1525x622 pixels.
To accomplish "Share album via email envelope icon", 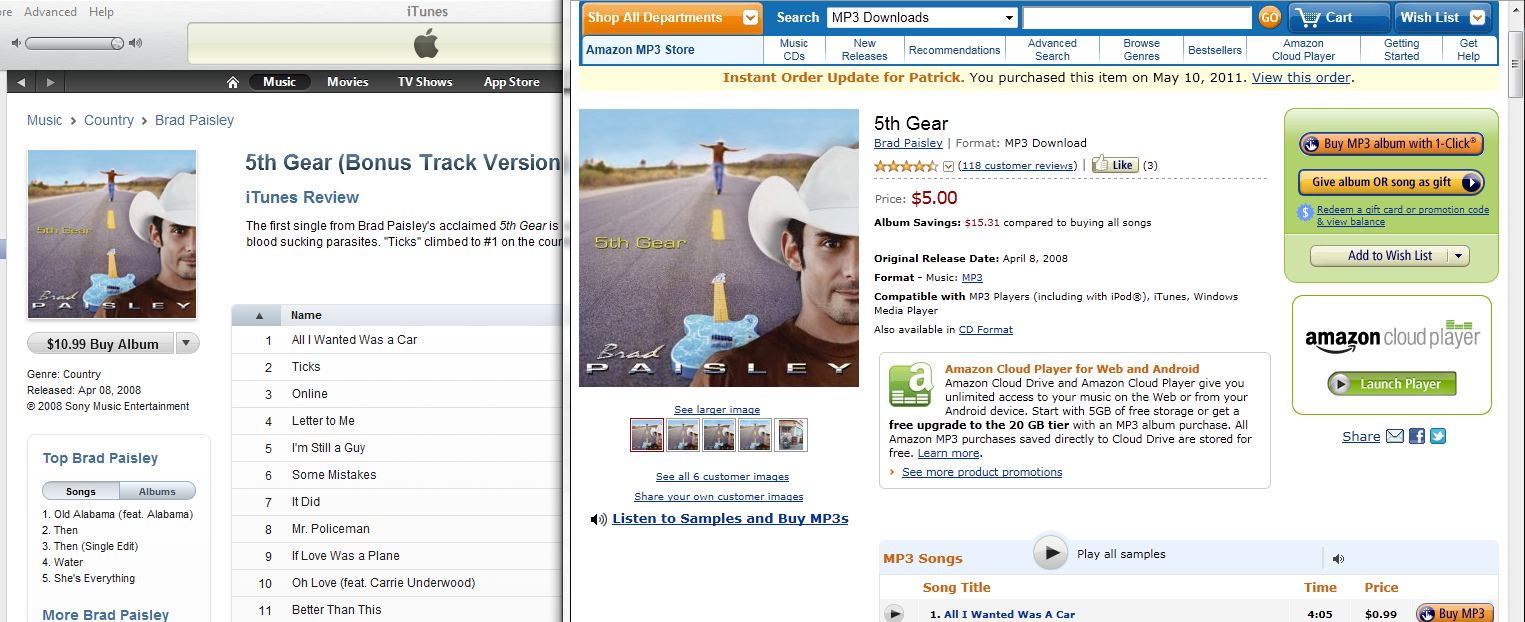I will [1395, 436].
